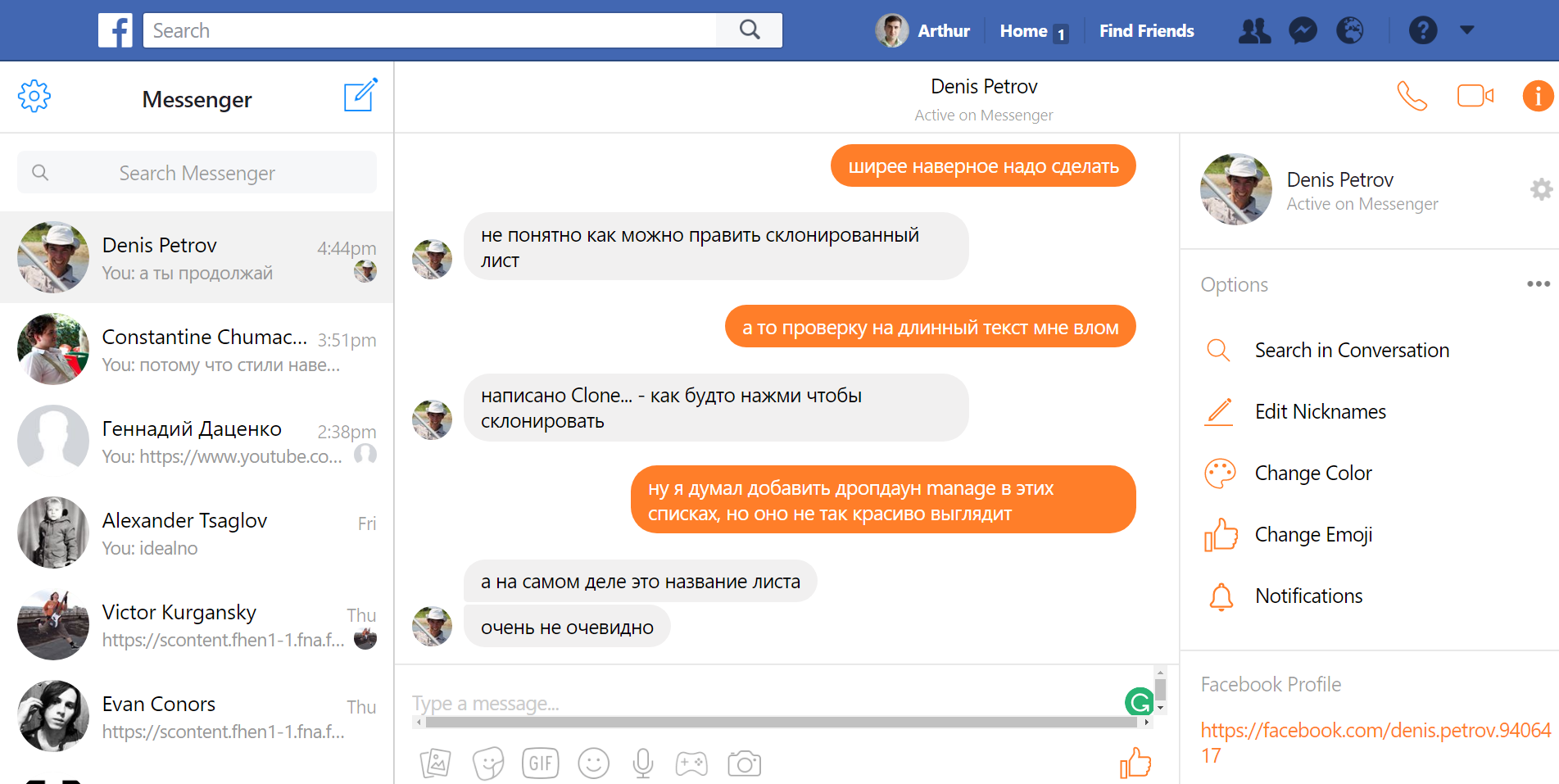Image resolution: width=1559 pixels, height=784 pixels.
Task: Open the Options three-dots menu
Action: [1539, 283]
